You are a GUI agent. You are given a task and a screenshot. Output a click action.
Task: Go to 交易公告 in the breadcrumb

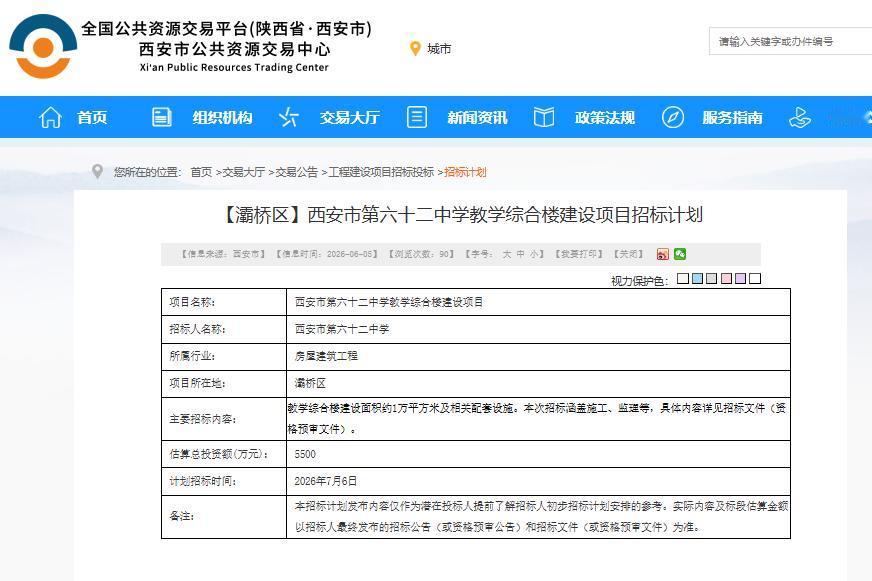pyautogui.click(x=296, y=172)
